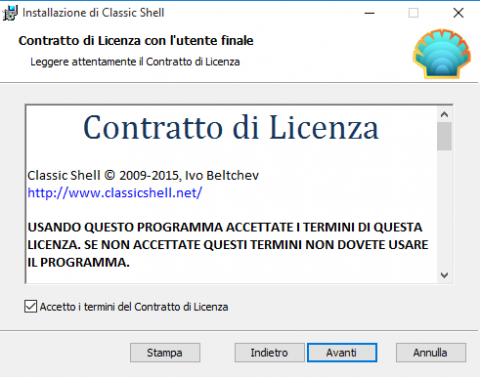
Task: Click the disabled maximize window button
Action: [x=413, y=13]
